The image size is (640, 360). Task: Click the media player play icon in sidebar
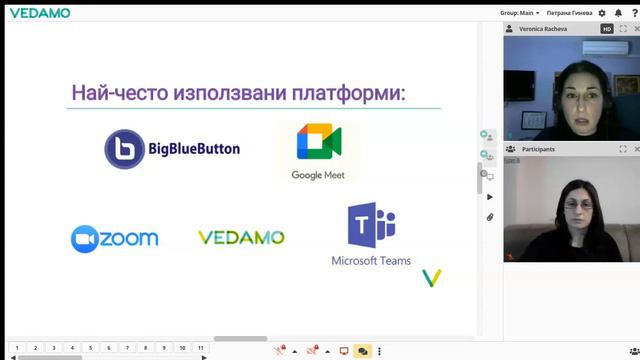490,197
